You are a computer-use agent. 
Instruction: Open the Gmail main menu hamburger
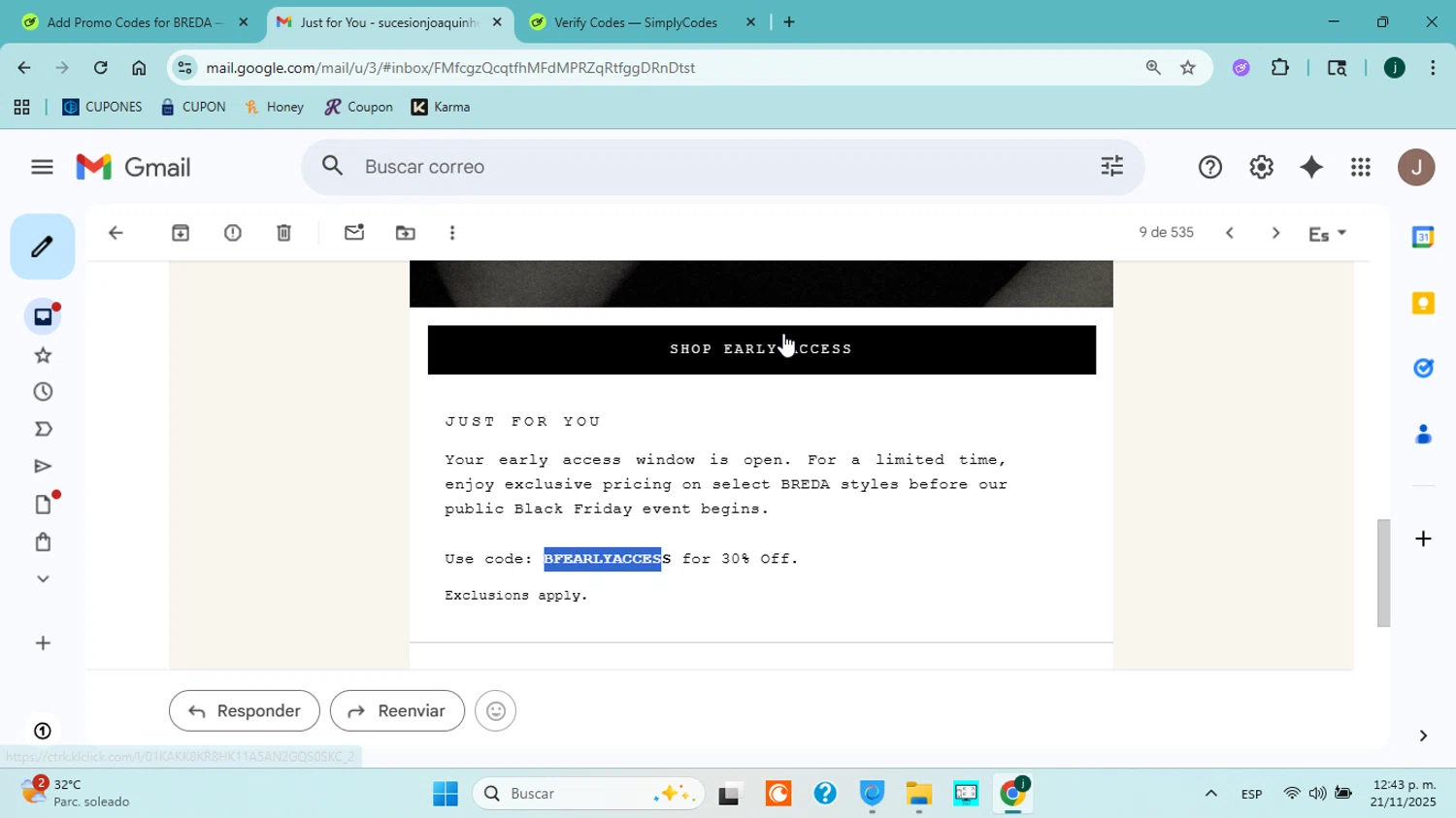tap(42, 167)
